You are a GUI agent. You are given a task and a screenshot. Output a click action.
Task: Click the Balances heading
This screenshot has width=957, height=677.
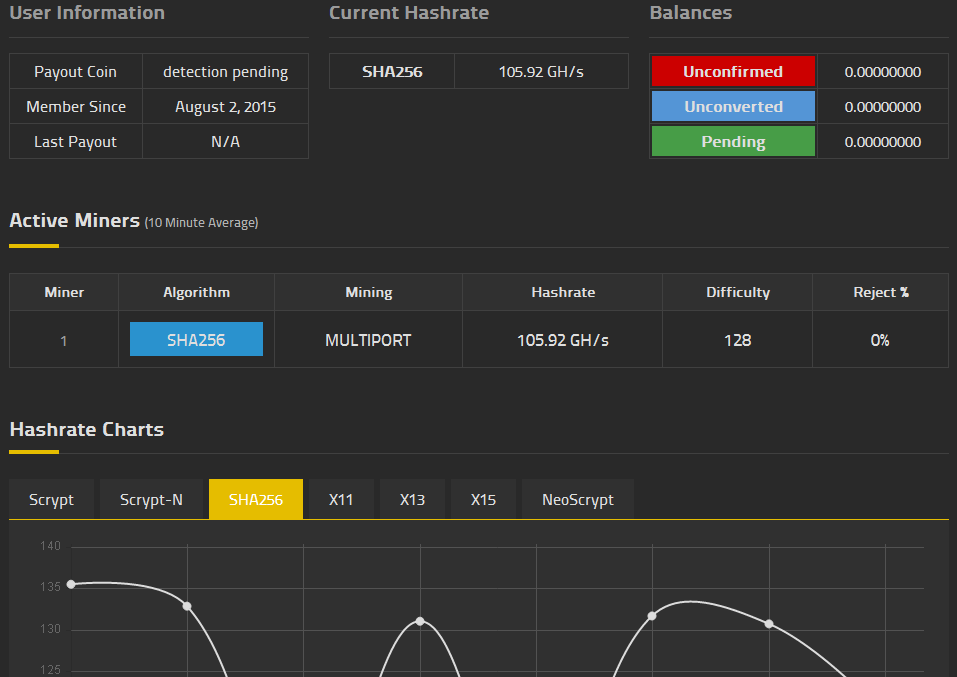(691, 13)
